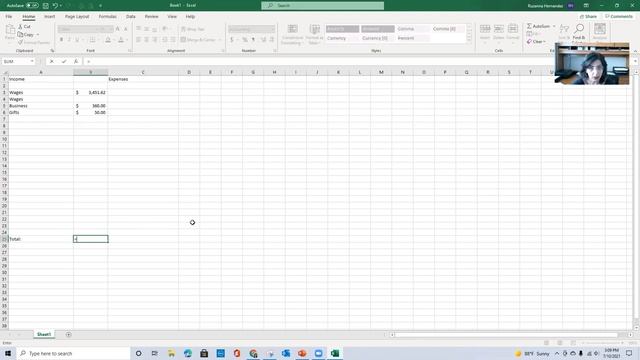Add a new sheet with plus icon
The width and height of the screenshot is (640, 360).
click(x=69, y=335)
